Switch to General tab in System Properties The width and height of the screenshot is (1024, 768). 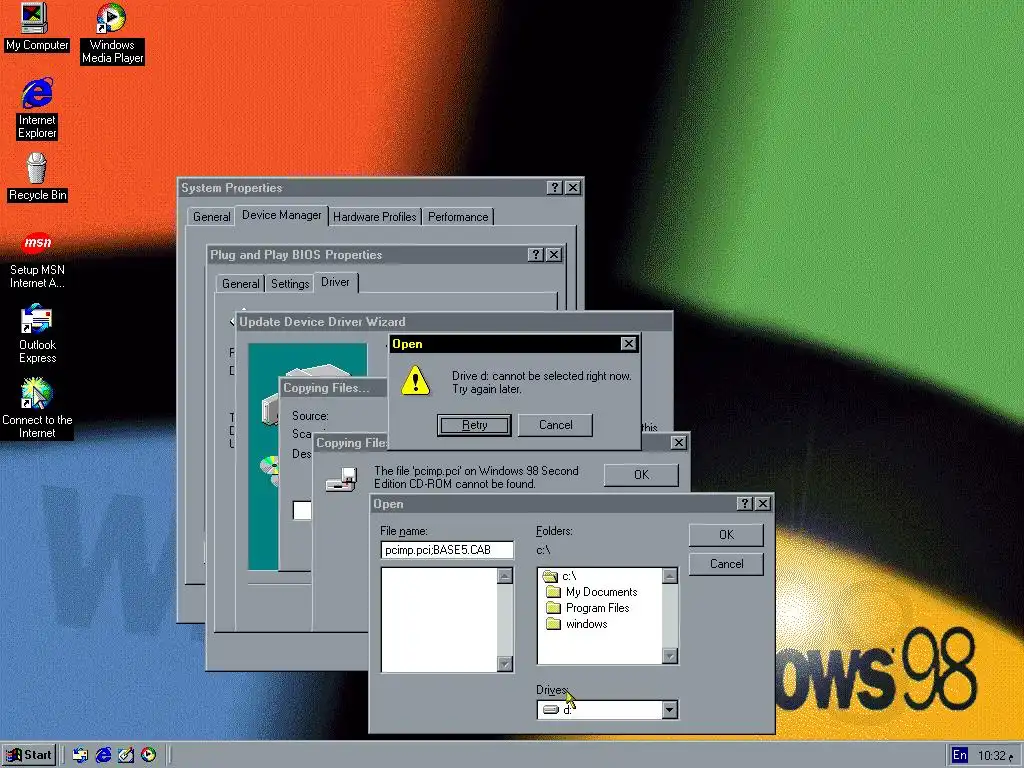point(211,217)
